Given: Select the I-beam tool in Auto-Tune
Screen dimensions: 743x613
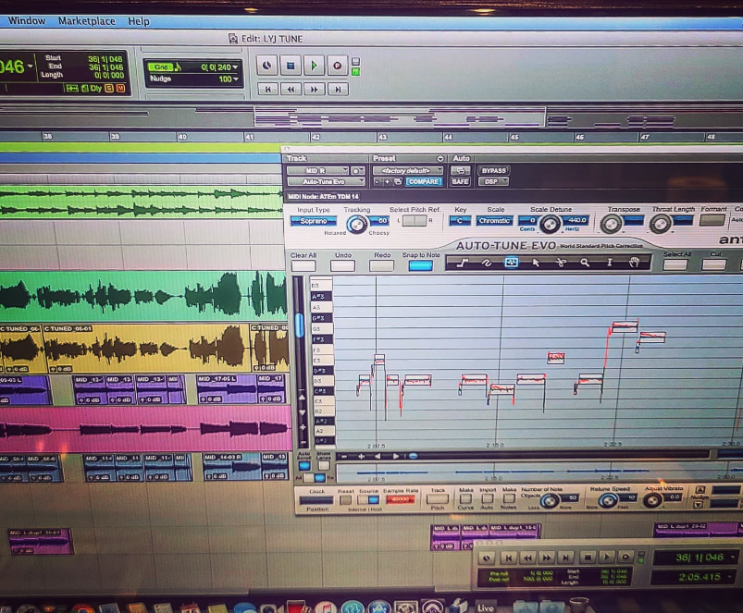Looking at the screenshot, I should 610,262.
